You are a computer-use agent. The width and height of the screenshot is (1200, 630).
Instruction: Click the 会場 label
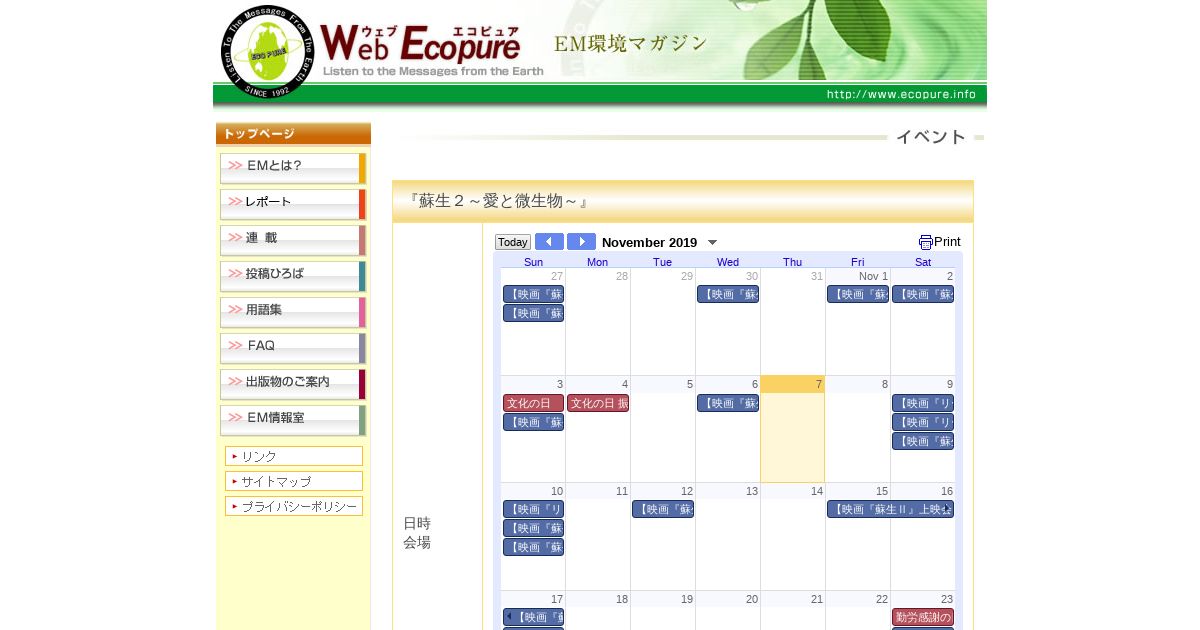(x=417, y=542)
